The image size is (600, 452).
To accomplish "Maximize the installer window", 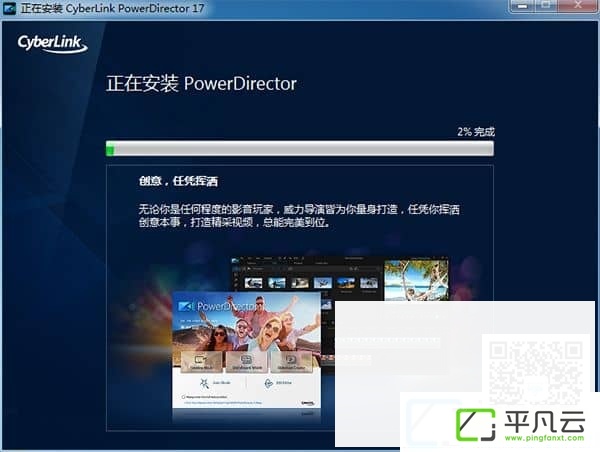I will pyautogui.click(x=546, y=6).
